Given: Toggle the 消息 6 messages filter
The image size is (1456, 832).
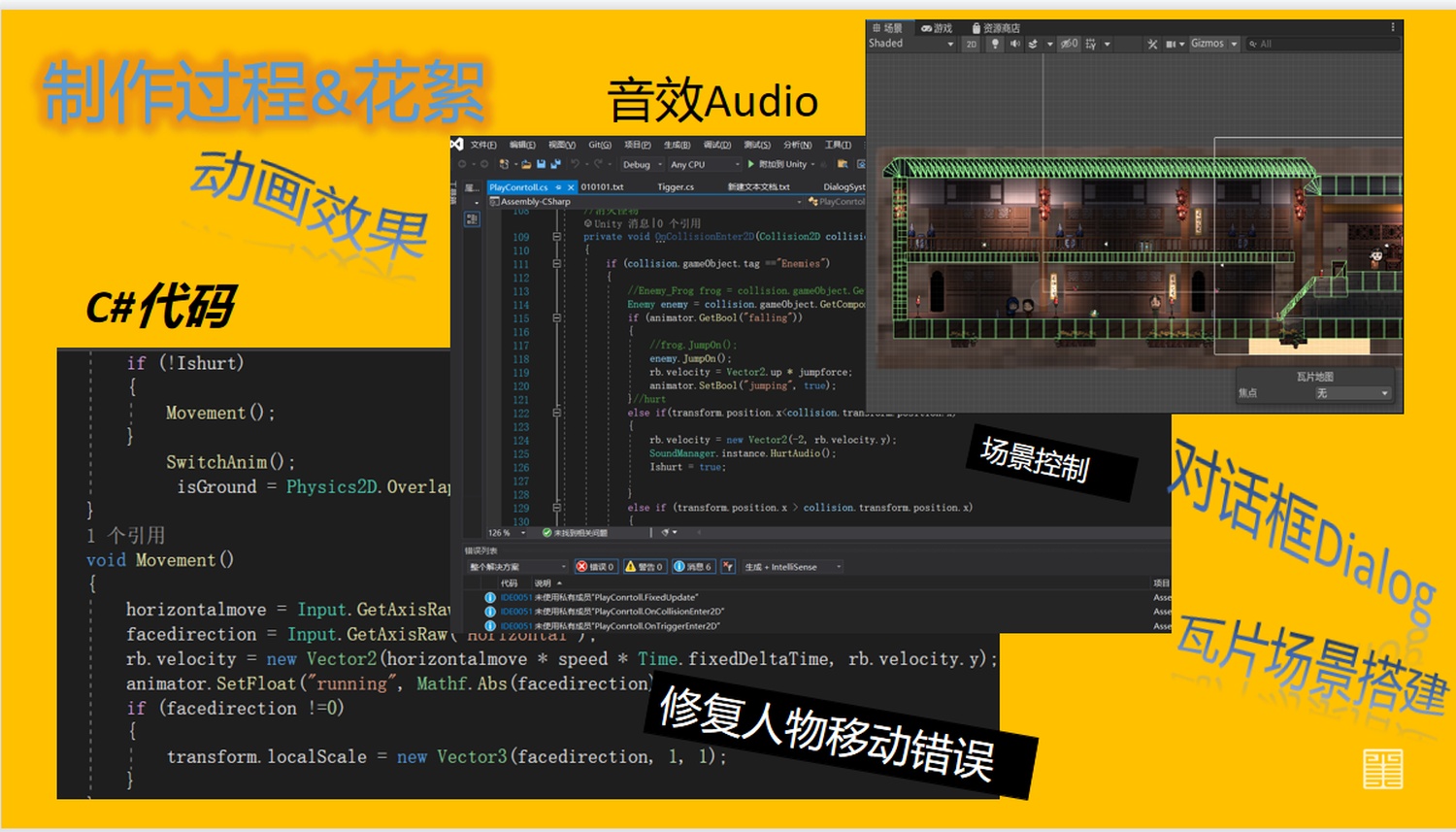Looking at the screenshot, I should click(x=693, y=567).
